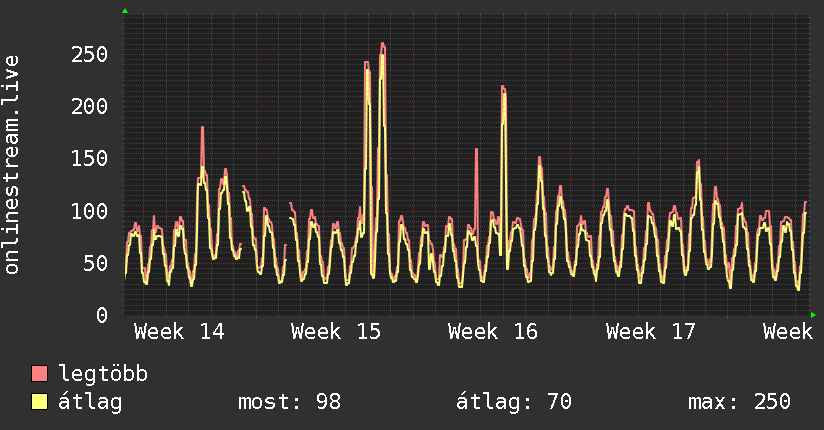The height and width of the screenshot is (430, 824).
Task: Click the Week 16 axis label
Action: coord(493,332)
